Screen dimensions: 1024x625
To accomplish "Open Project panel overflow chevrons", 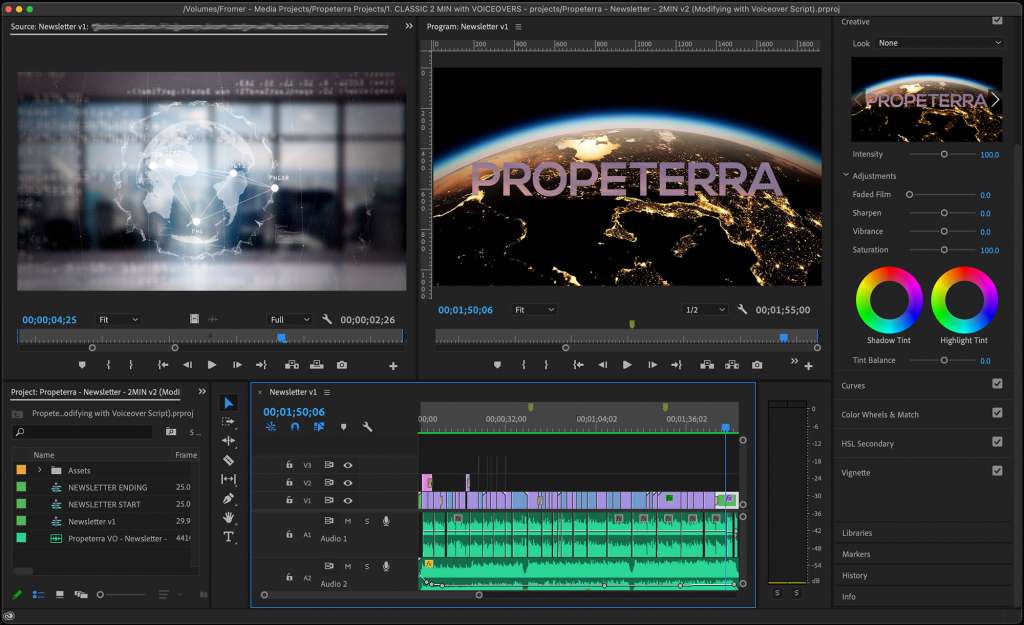I will click(x=202, y=391).
